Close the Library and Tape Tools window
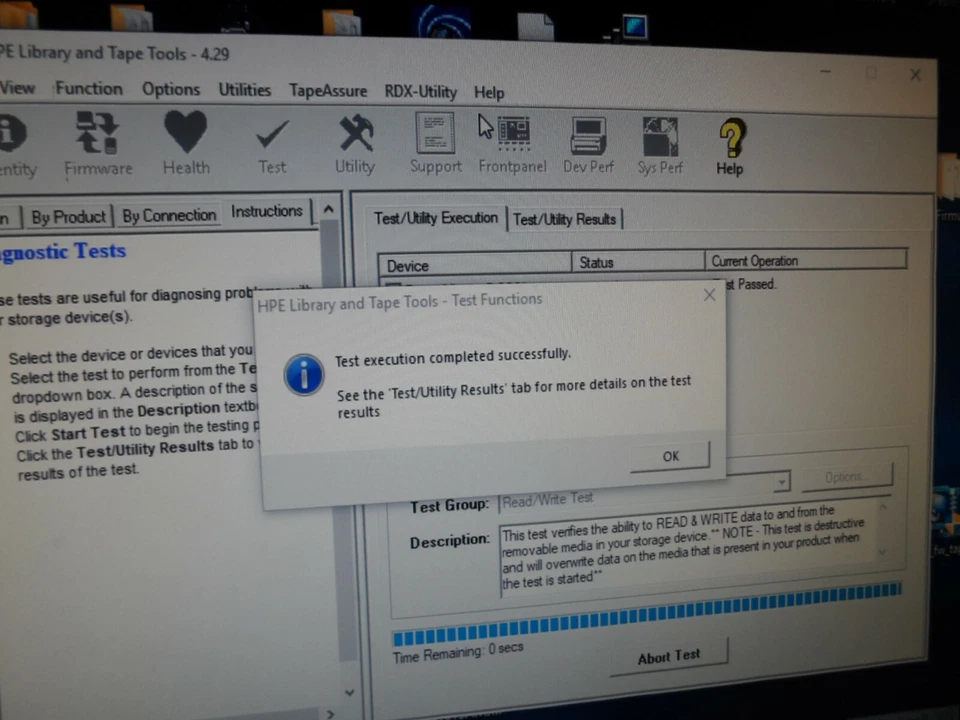The width and height of the screenshot is (960, 720). pos(915,75)
